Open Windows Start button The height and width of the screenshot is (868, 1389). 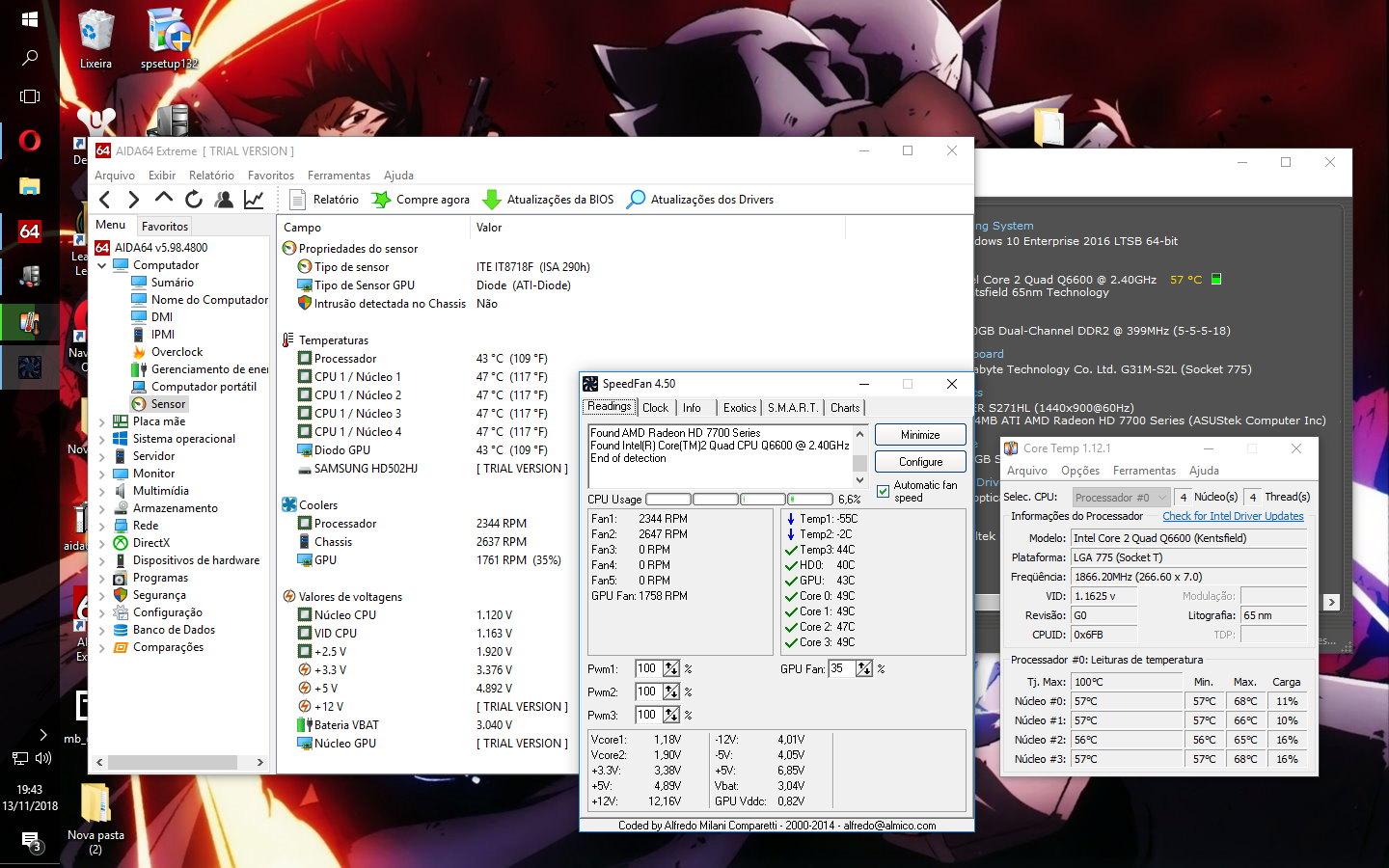[x=29, y=19]
